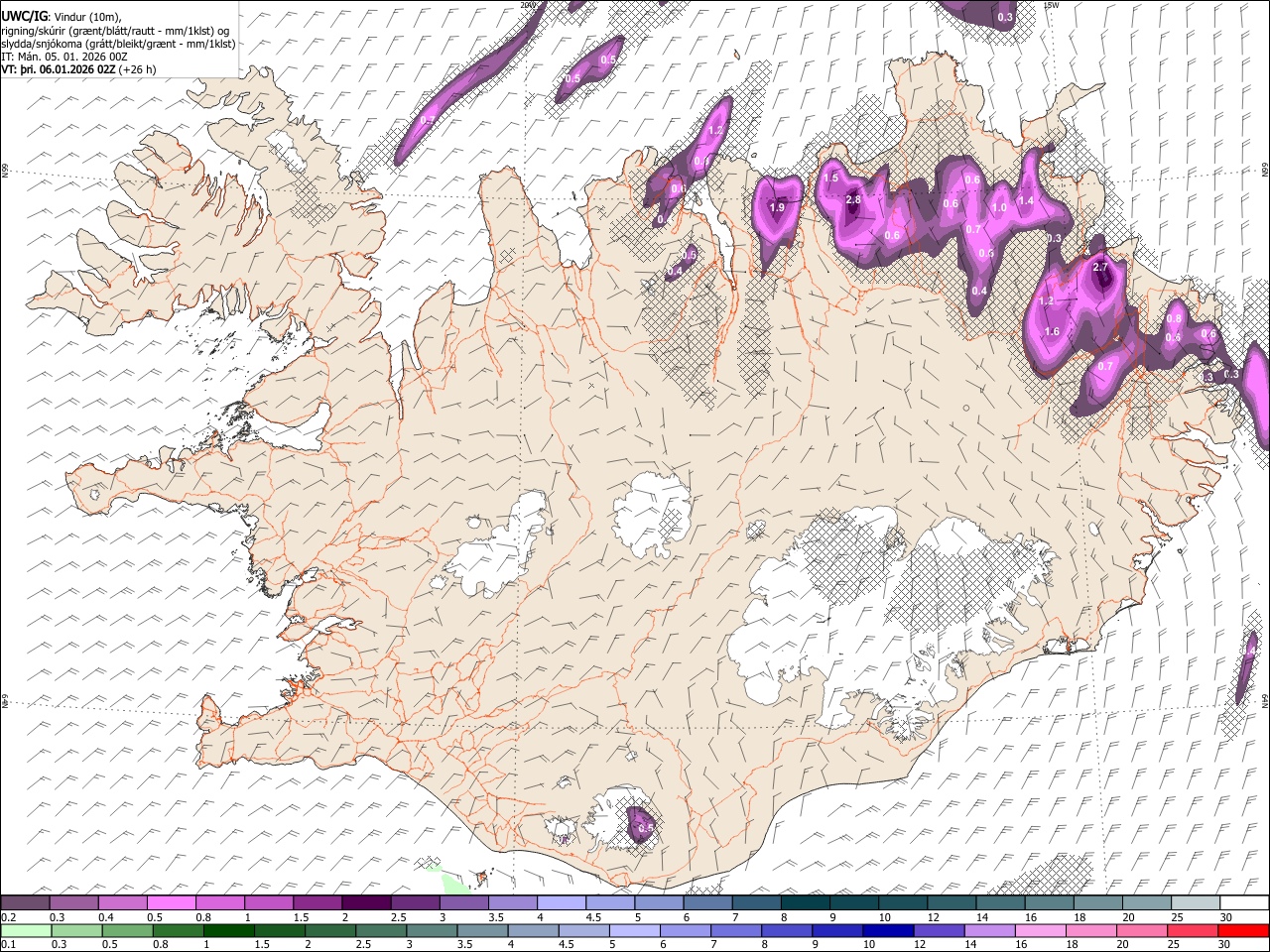
Task: Click the palest green 0.1 swatch in lower legend row
Action: (x=27, y=930)
